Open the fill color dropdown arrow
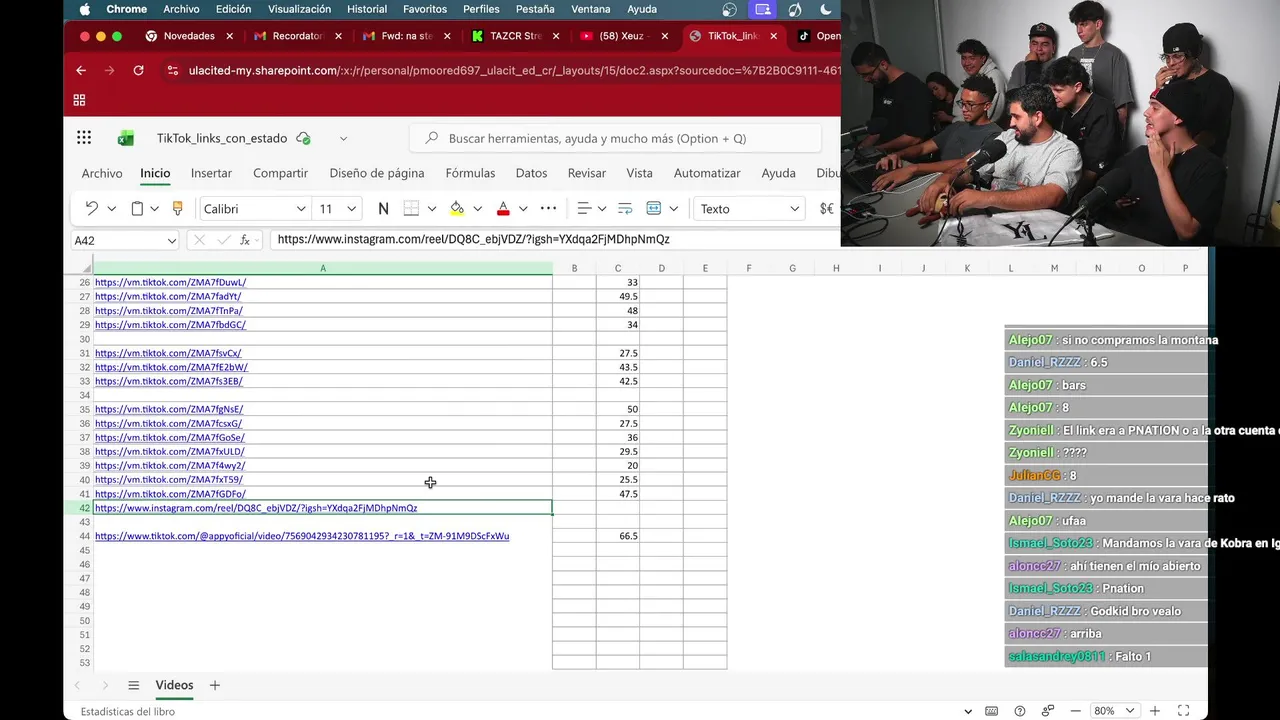 (x=477, y=208)
